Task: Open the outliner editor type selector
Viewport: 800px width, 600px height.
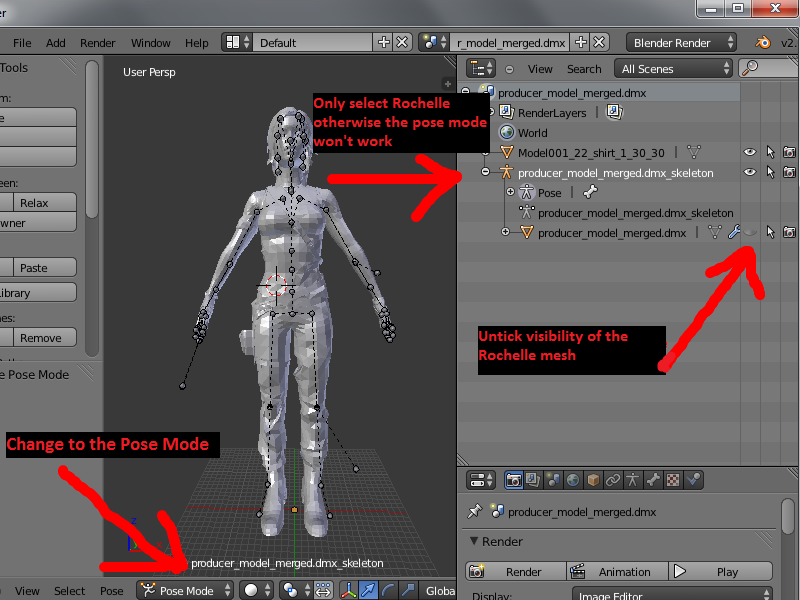Action: pos(481,68)
